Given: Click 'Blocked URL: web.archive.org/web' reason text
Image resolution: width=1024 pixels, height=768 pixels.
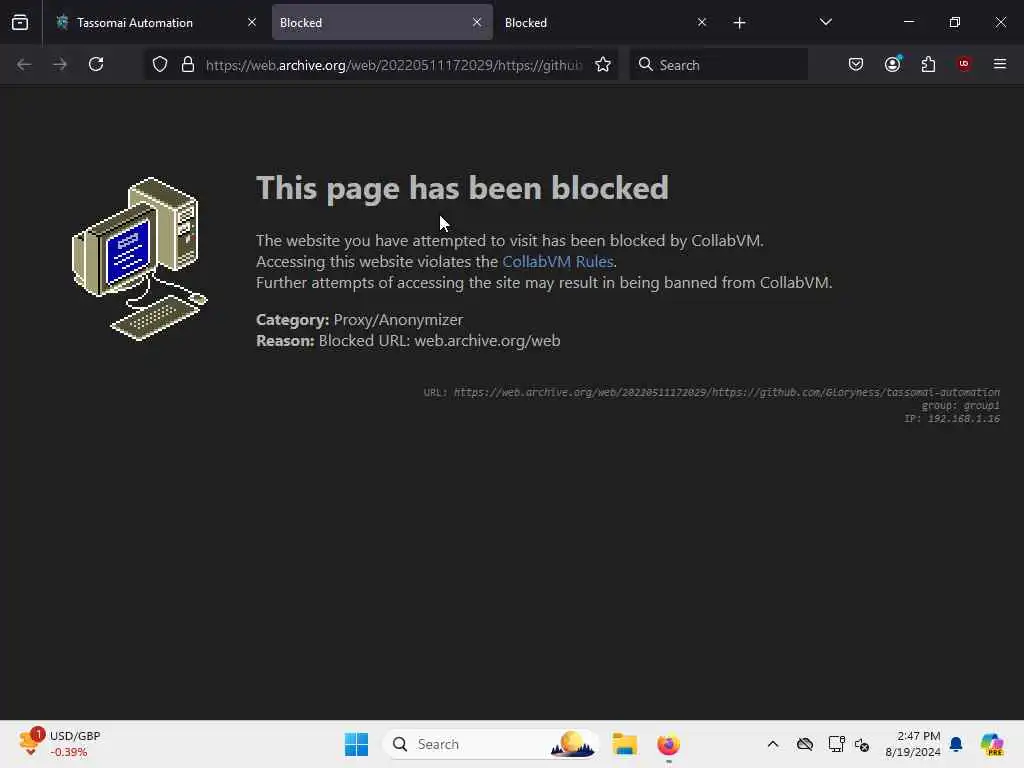Looking at the screenshot, I should click(440, 340).
